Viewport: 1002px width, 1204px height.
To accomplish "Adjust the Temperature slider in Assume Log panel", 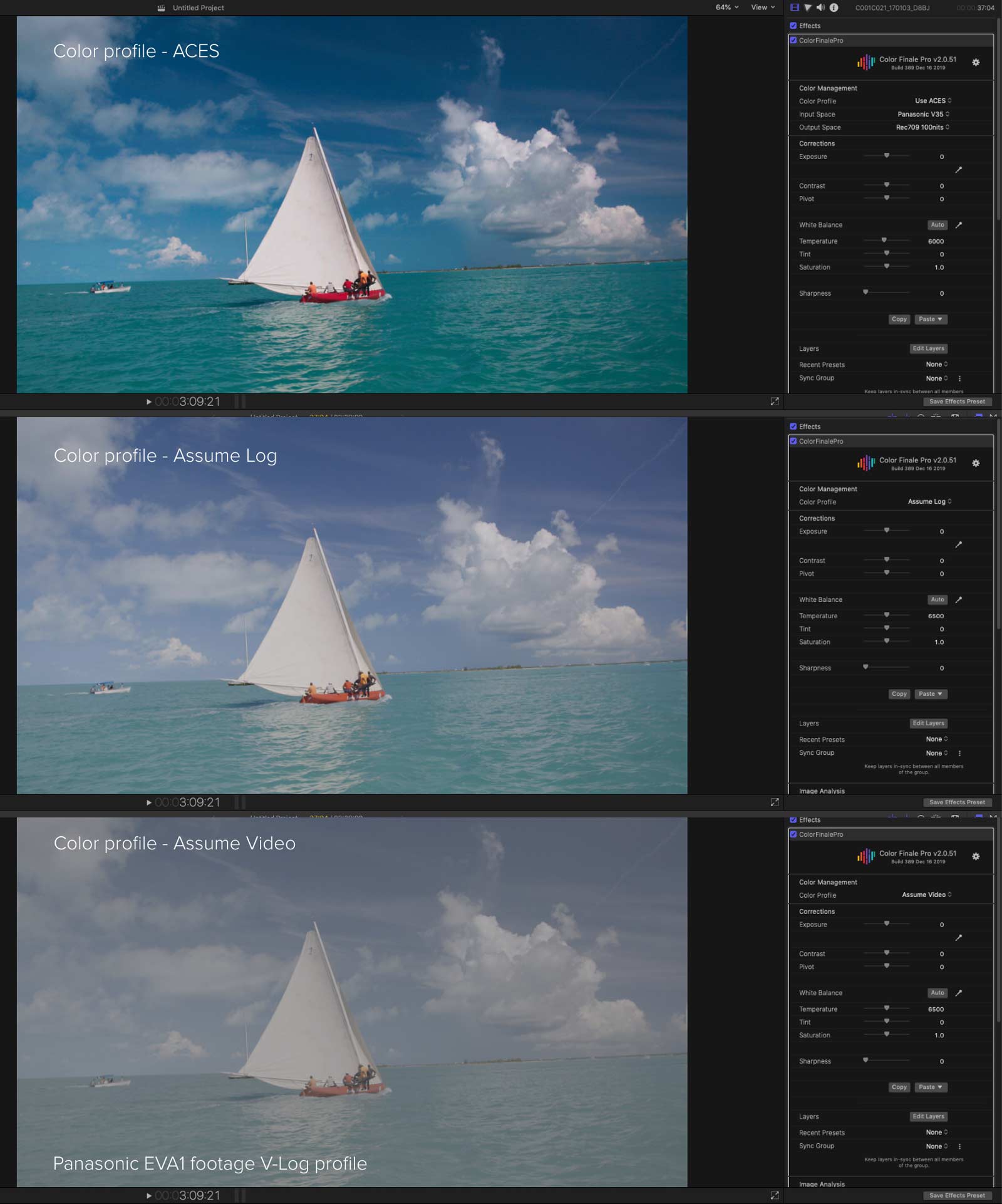I will point(887,615).
